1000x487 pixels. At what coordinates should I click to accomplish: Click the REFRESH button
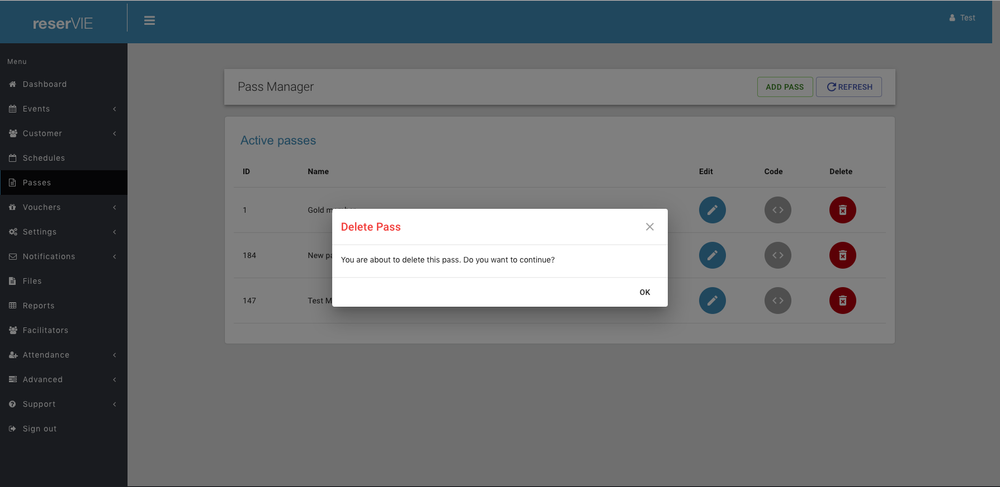[849, 87]
